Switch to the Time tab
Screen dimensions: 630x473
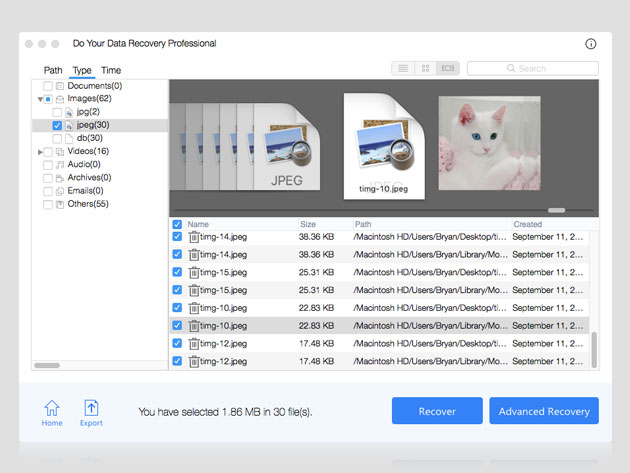(x=111, y=70)
